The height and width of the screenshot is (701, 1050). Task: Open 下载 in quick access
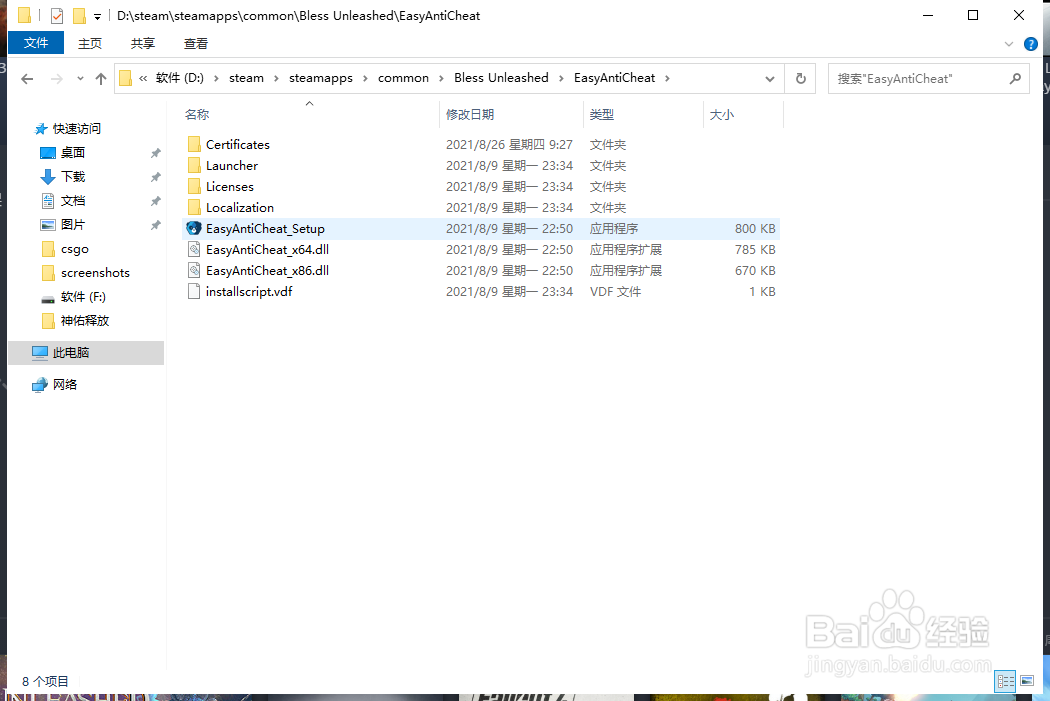[x=73, y=177]
